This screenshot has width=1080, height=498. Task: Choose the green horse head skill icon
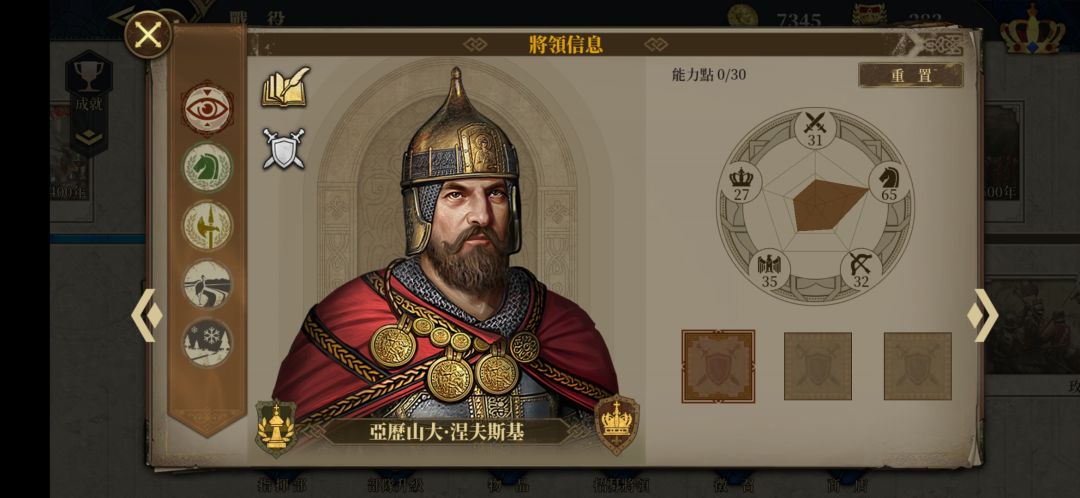click(x=207, y=167)
